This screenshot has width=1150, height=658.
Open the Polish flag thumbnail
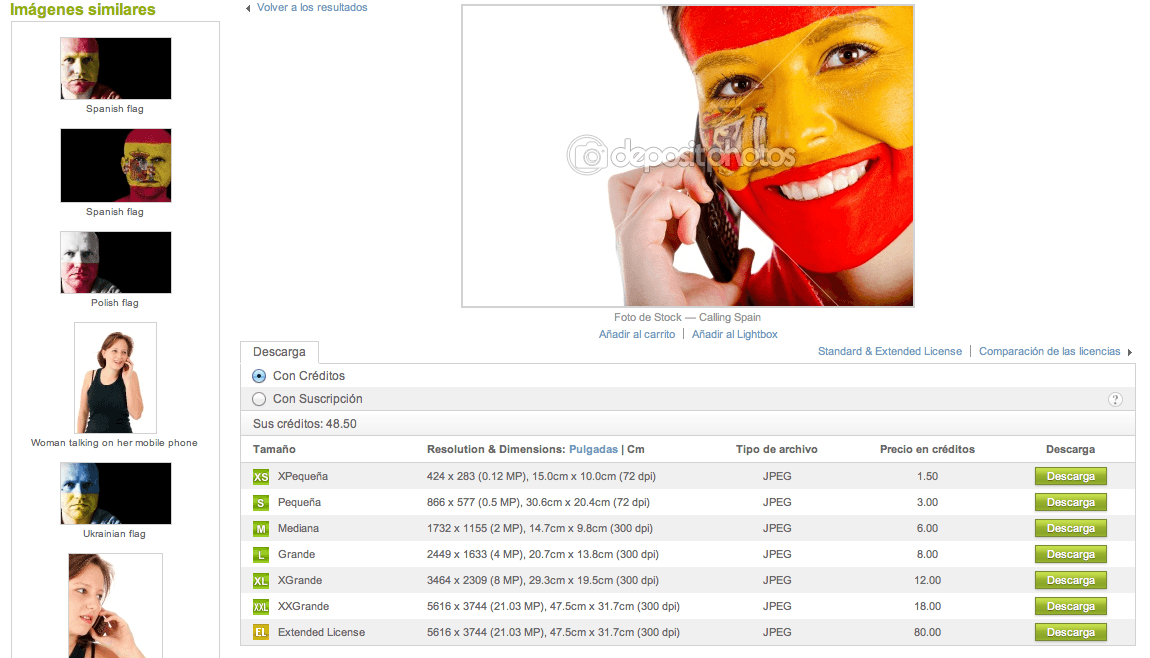point(115,263)
